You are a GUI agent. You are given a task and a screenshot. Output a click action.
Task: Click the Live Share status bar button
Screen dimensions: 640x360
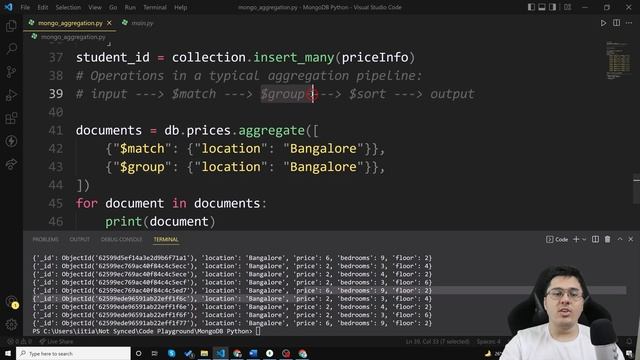[x=56, y=341]
